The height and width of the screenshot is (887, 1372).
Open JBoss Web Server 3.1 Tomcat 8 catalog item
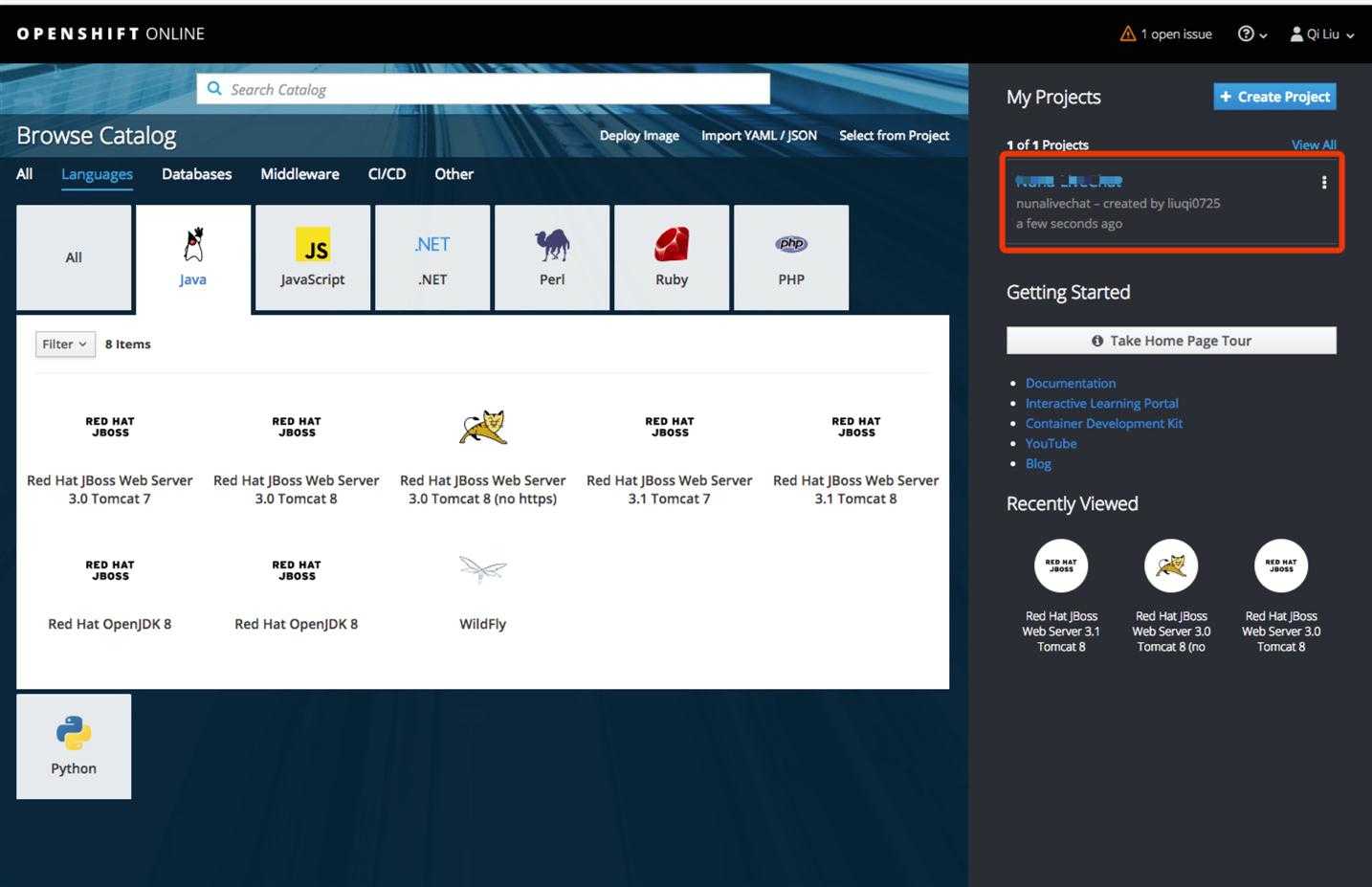click(856, 459)
